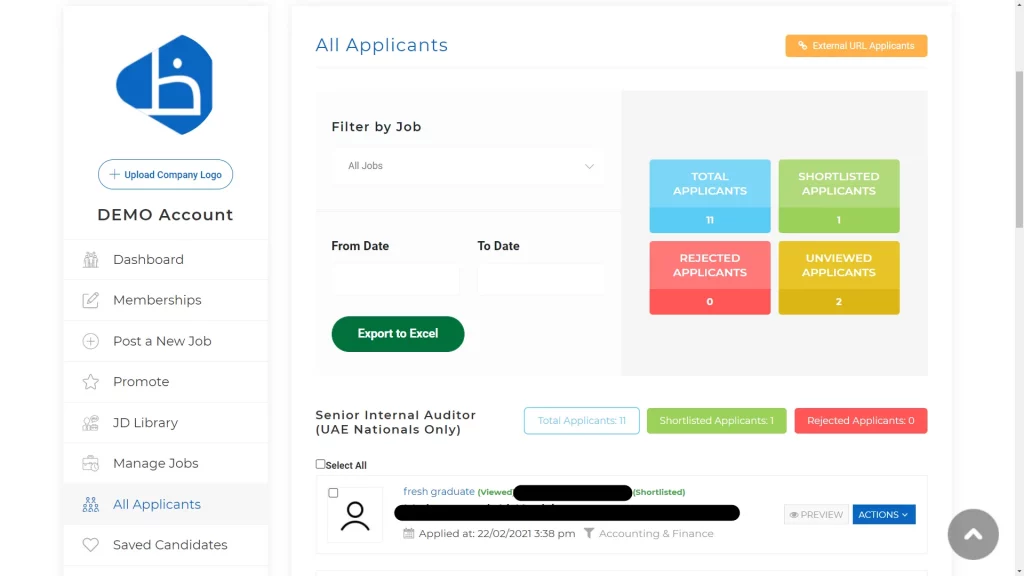
Task: Click the Rejected Applicants: 0 pill
Action: coord(861,421)
